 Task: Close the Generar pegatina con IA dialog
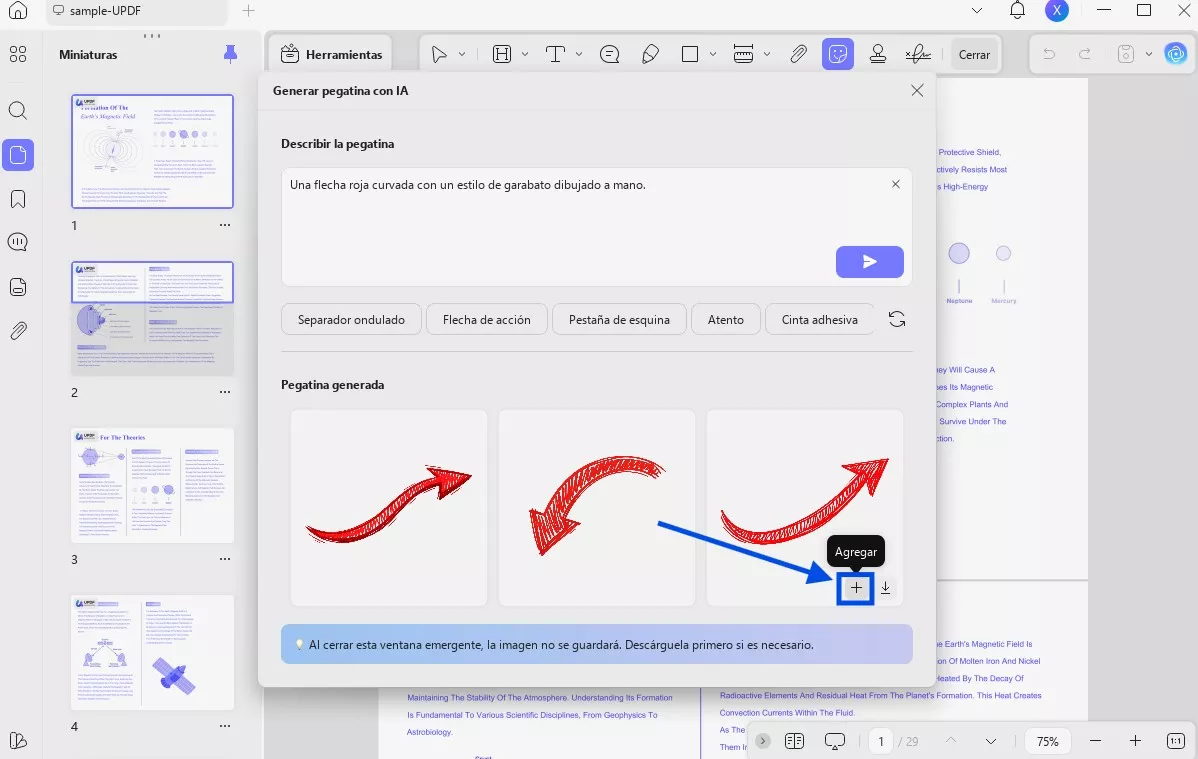pos(917,90)
